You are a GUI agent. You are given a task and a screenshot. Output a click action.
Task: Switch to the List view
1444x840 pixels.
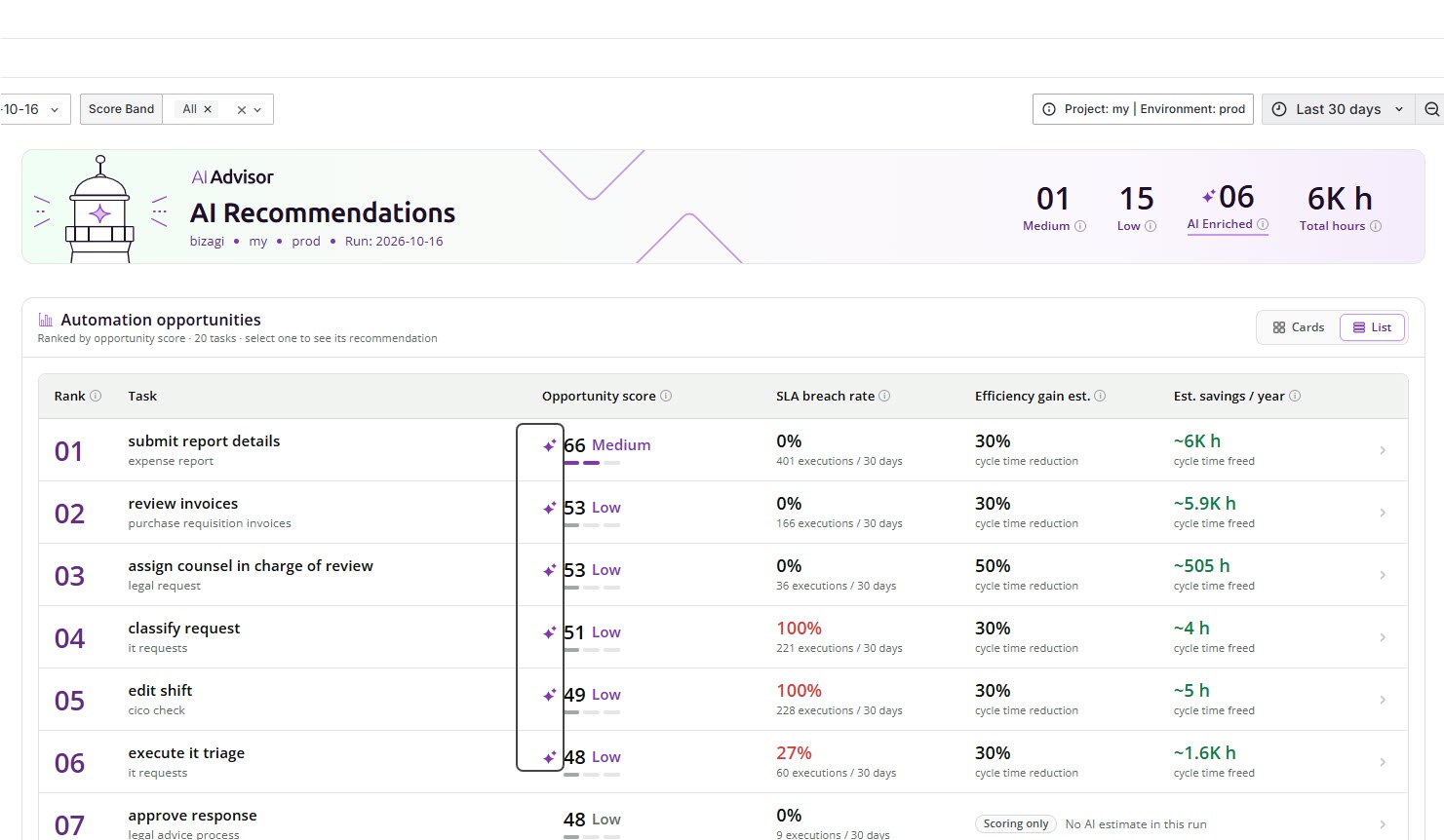1372,327
